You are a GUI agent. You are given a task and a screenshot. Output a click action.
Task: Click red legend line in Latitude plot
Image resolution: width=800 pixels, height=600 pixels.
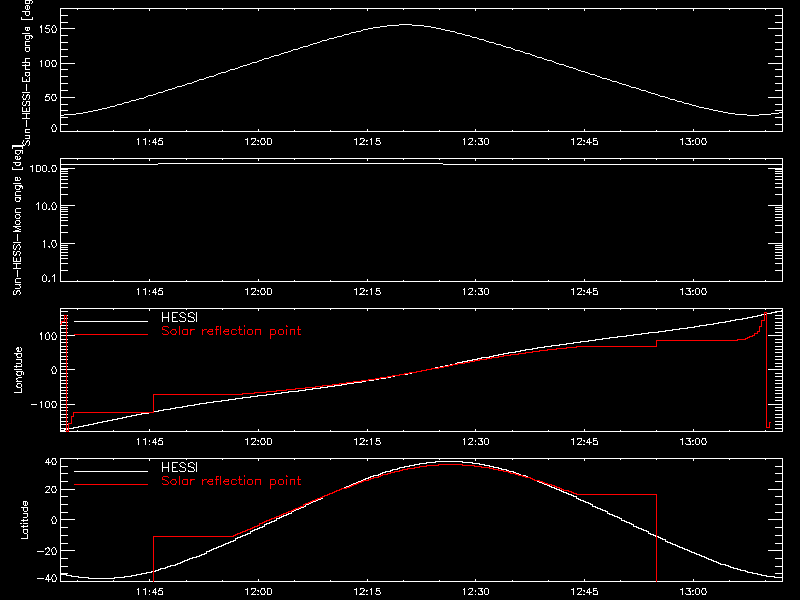click(111, 485)
